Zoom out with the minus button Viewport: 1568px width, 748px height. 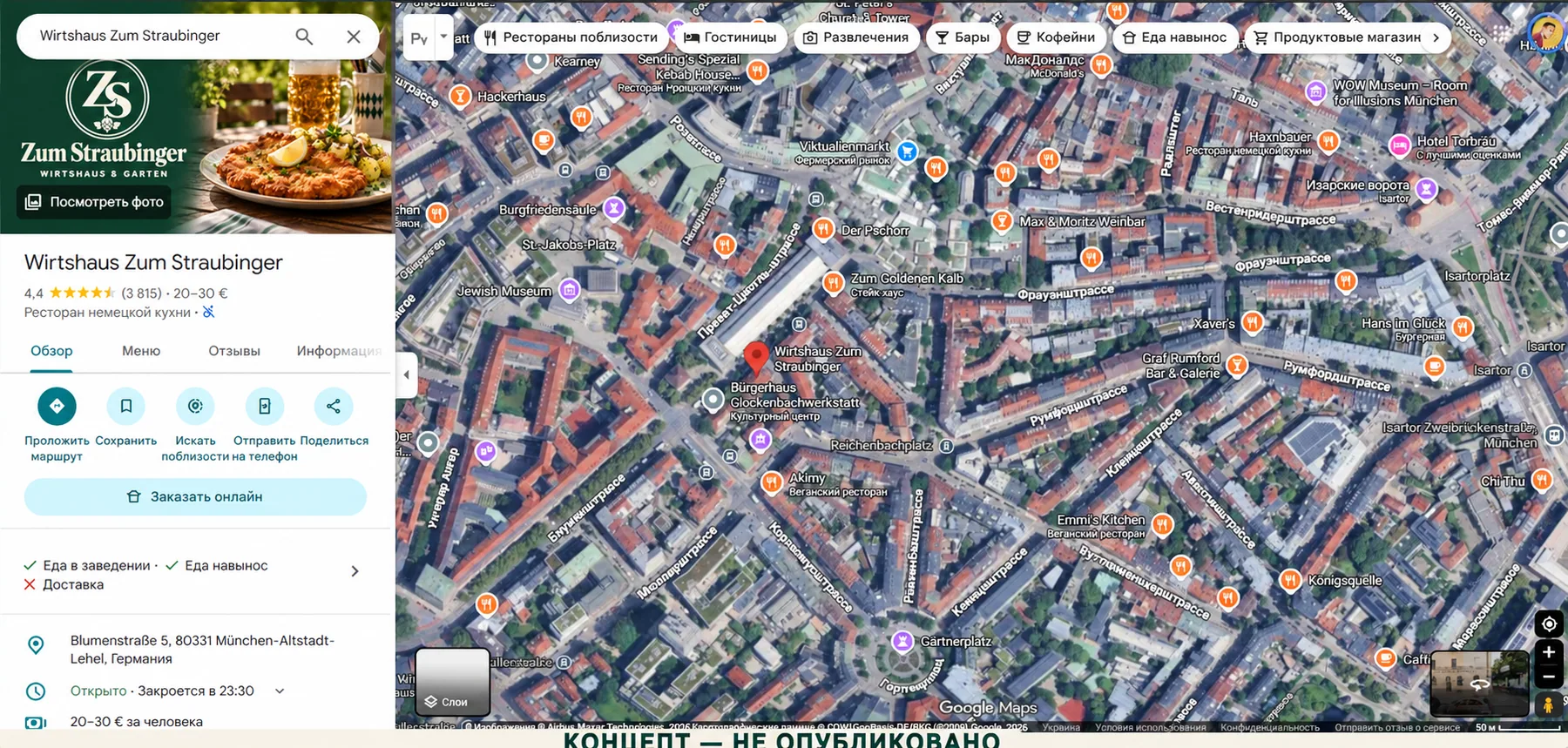click(x=1549, y=677)
